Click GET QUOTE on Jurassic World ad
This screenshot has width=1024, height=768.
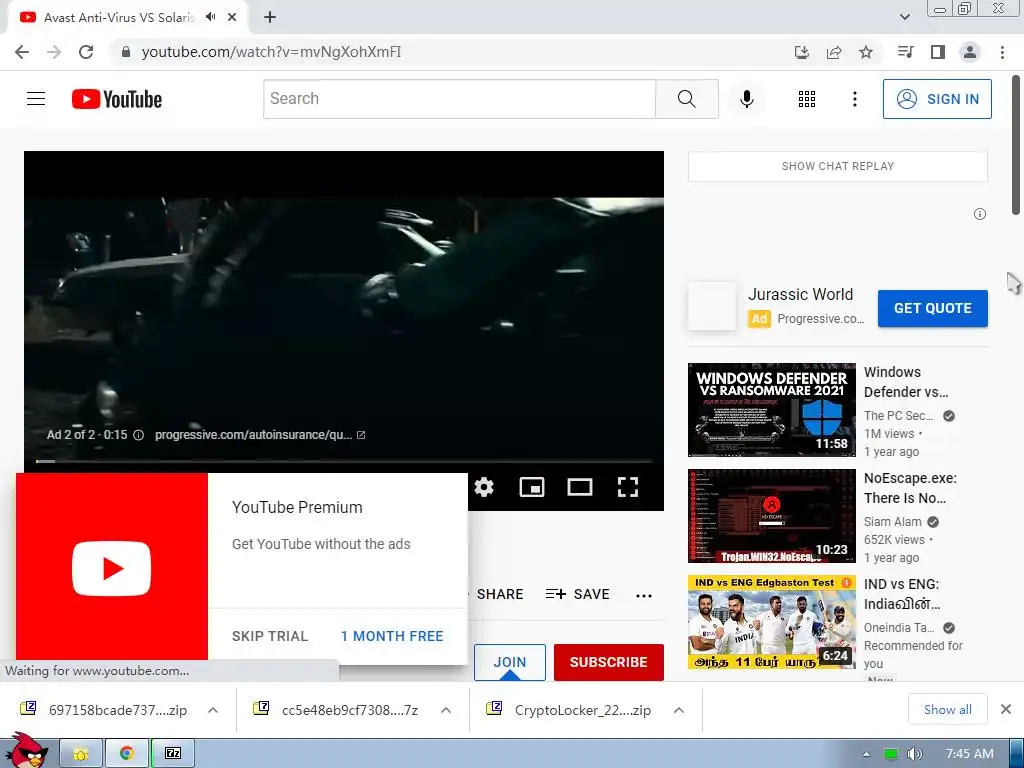coord(933,308)
